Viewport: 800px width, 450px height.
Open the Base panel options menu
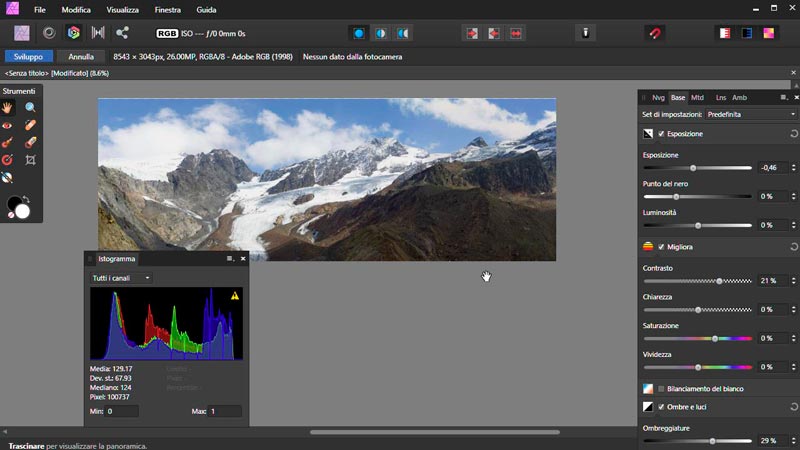click(x=784, y=97)
